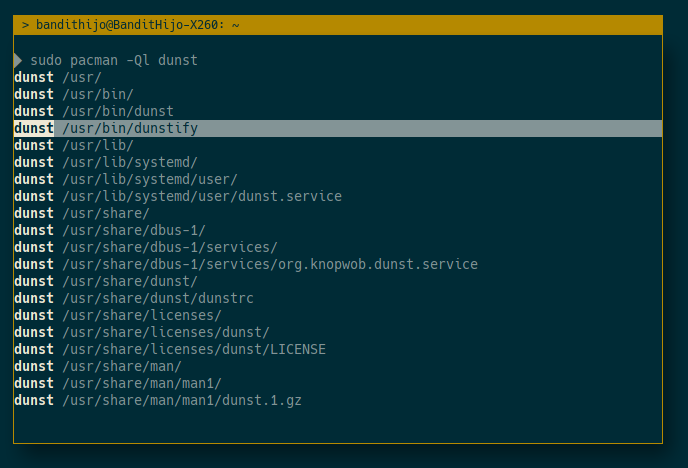Click the /usr/share/licenses/ directory line
This screenshot has width=688, height=468.
point(141,315)
